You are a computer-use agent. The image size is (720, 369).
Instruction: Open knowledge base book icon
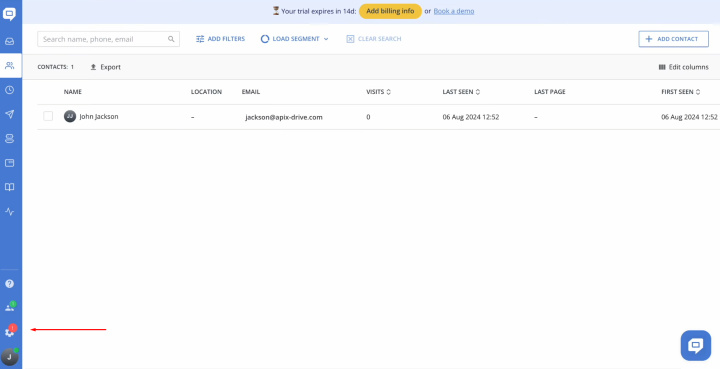(x=9, y=187)
